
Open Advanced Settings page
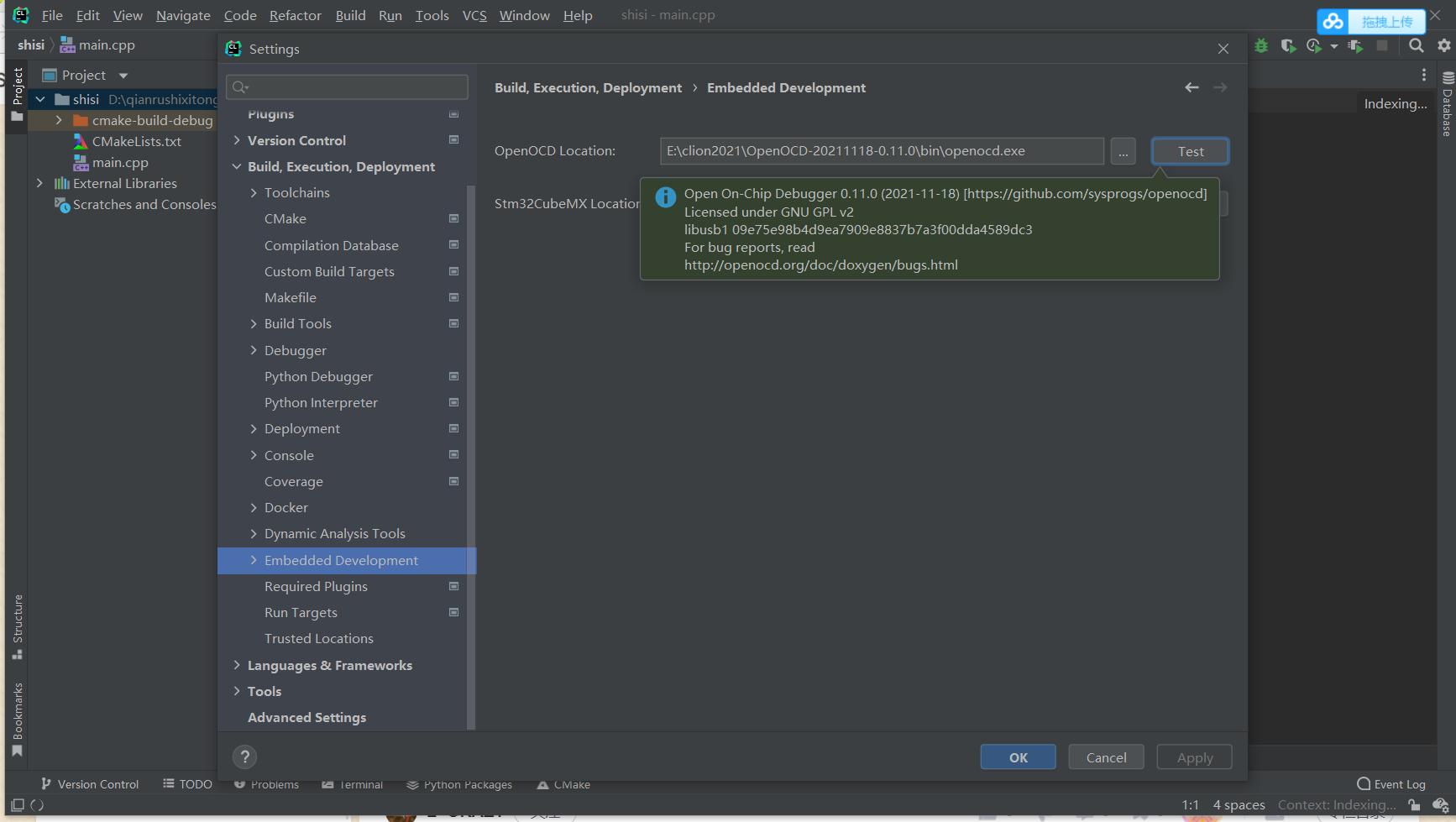(x=306, y=717)
